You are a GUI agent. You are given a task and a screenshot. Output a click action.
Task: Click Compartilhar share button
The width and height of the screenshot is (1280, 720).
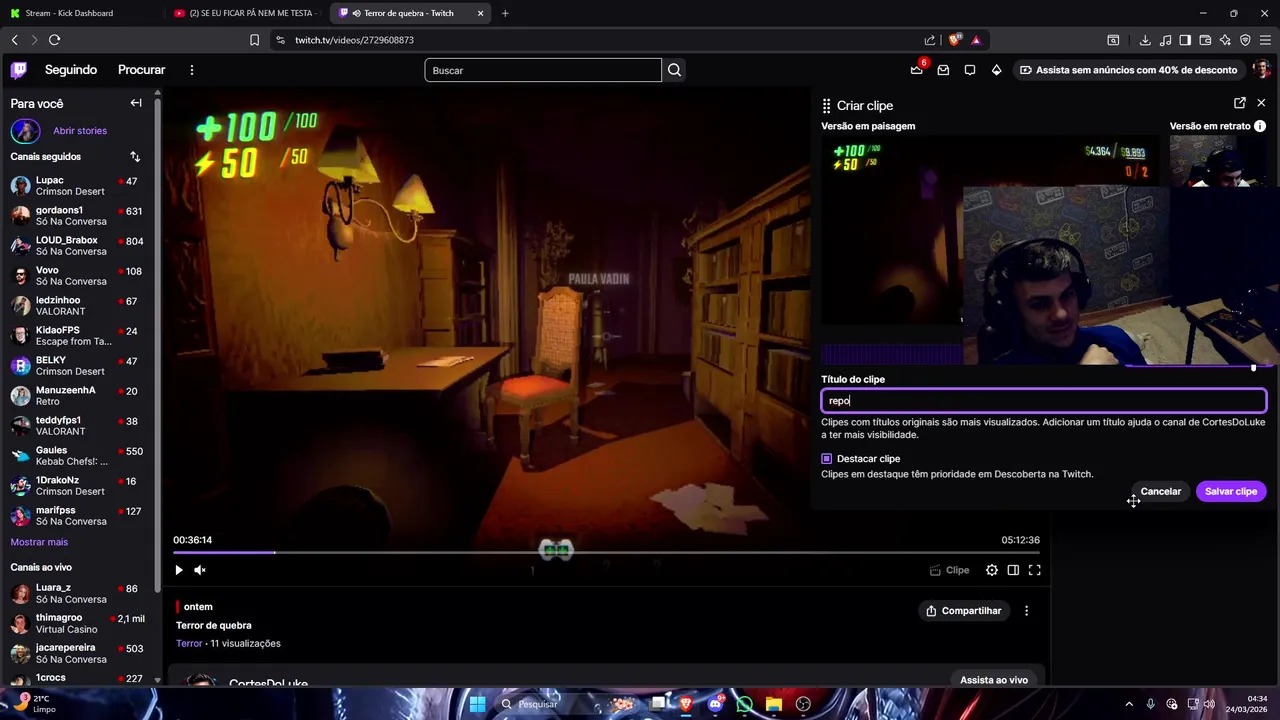point(964,611)
